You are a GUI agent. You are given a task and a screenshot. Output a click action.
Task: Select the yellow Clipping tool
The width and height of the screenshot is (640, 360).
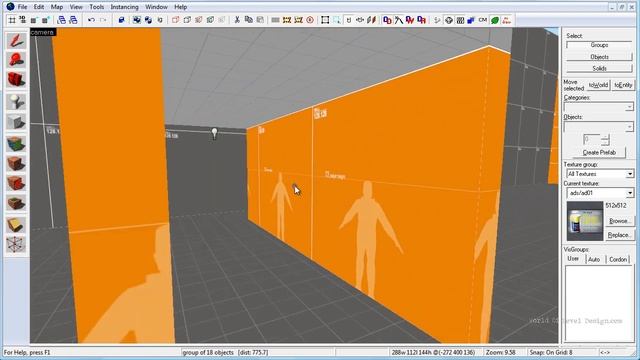point(16,225)
